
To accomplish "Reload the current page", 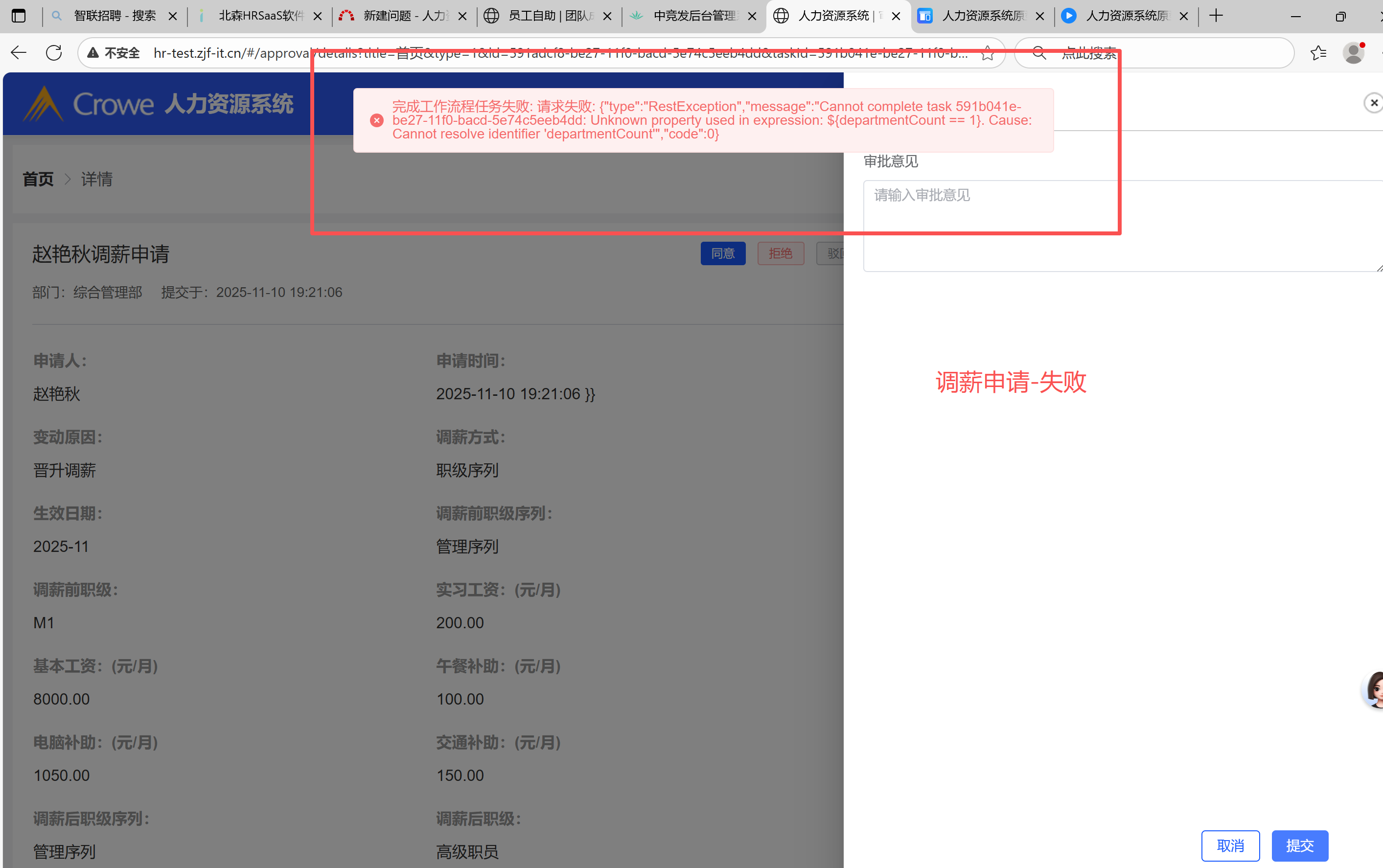I will point(53,53).
